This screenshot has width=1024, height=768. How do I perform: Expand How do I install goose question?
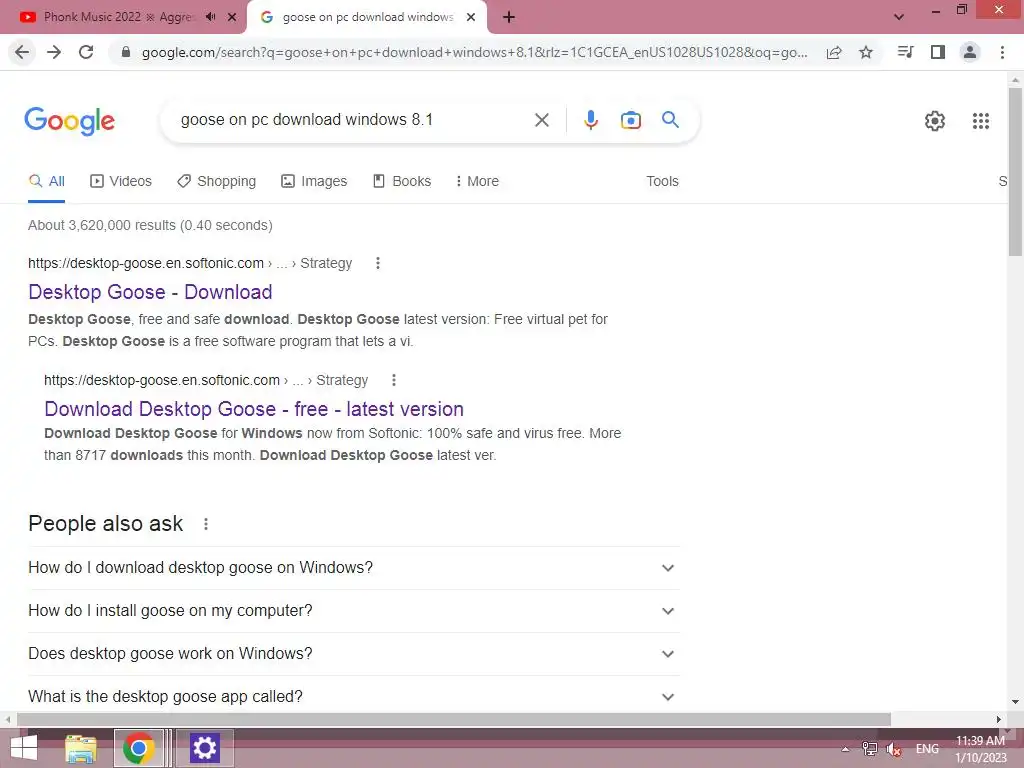(x=353, y=611)
